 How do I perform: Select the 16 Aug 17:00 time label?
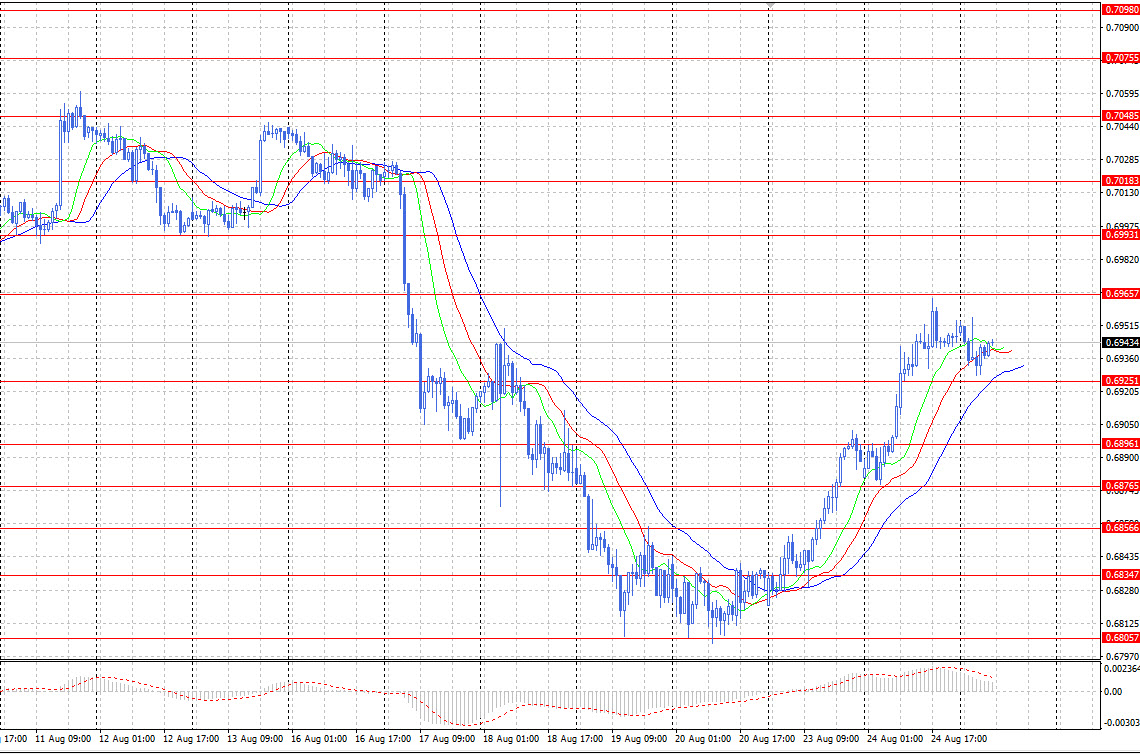(x=383, y=739)
